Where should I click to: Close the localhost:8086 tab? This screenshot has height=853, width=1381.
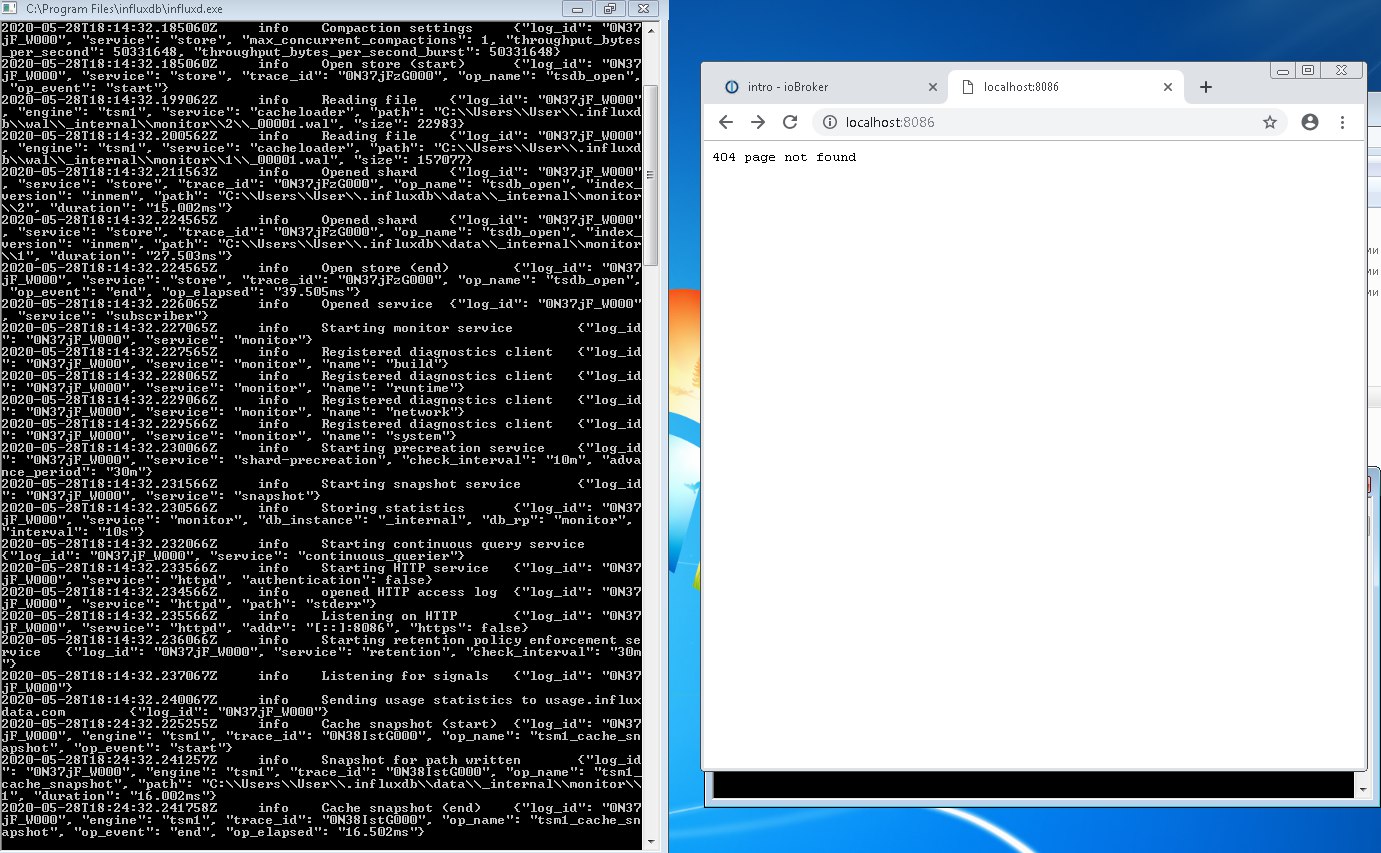[1170, 87]
